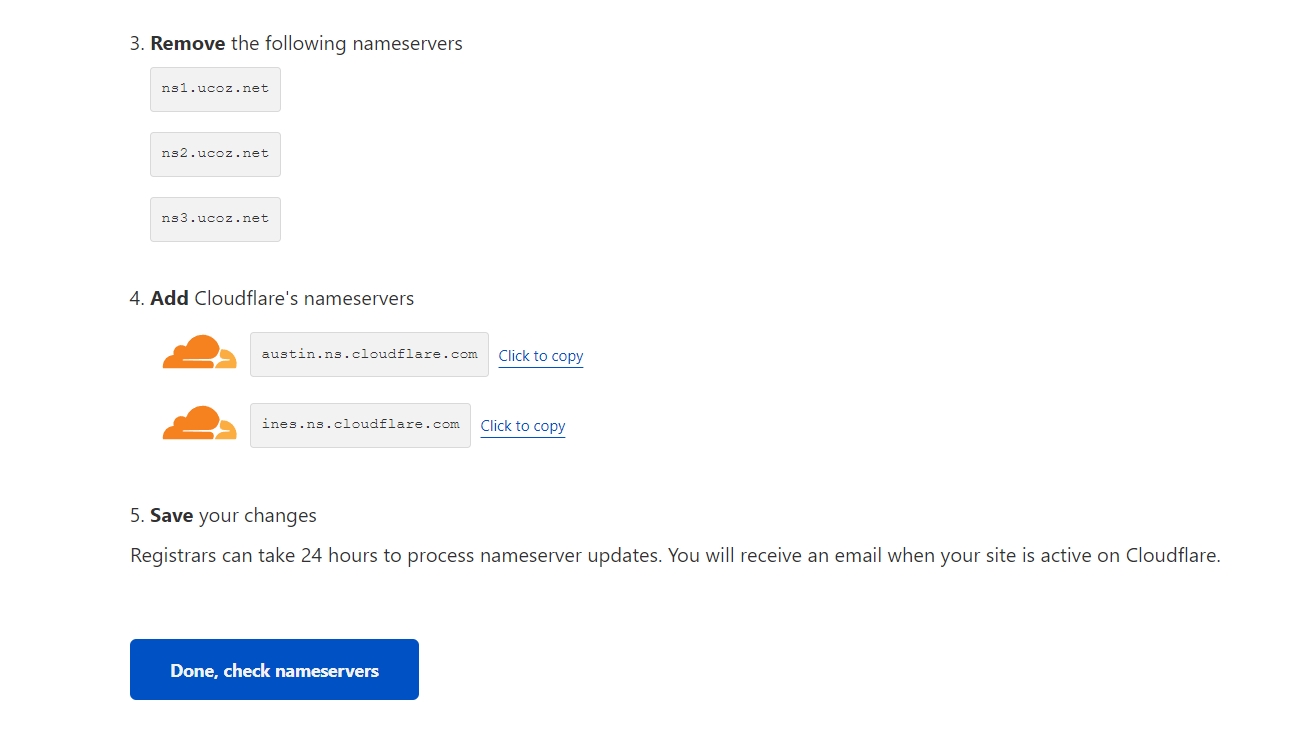Click the bold word Save in step 5
This screenshot has height=743, width=1300.
171,516
